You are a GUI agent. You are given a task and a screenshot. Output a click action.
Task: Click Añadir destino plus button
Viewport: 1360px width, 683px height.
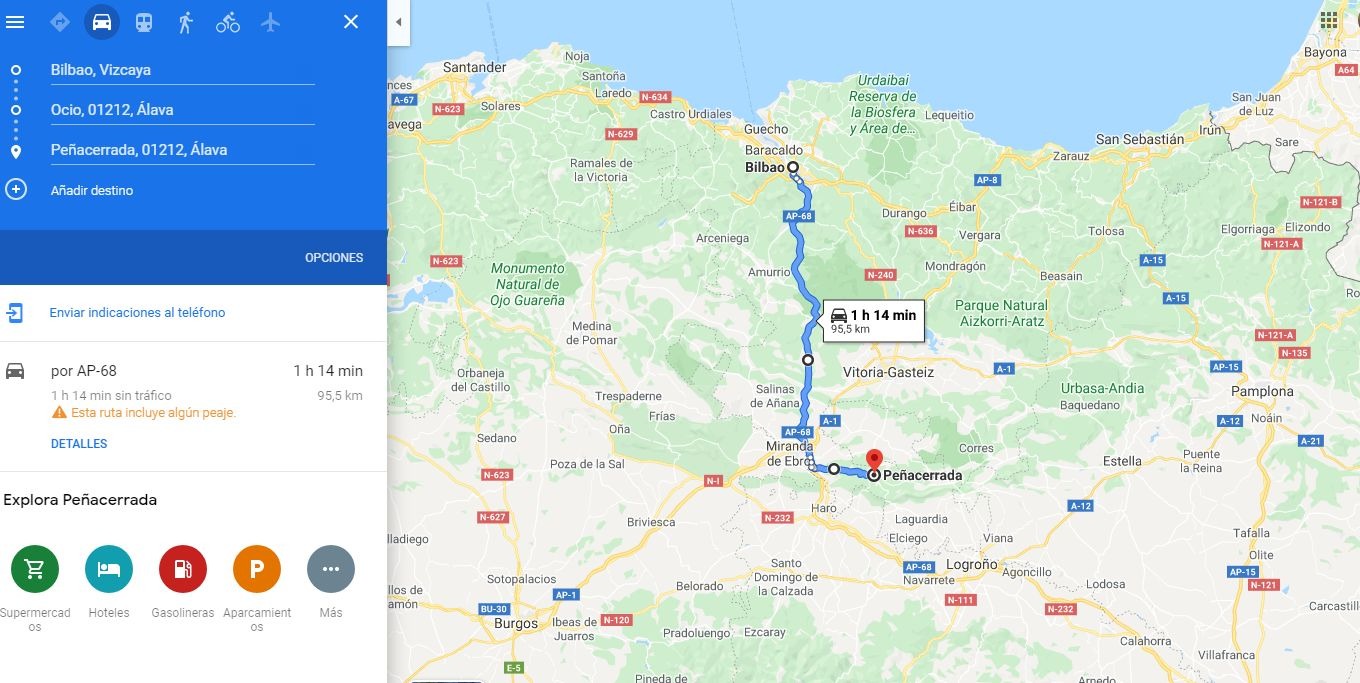(x=16, y=189)
